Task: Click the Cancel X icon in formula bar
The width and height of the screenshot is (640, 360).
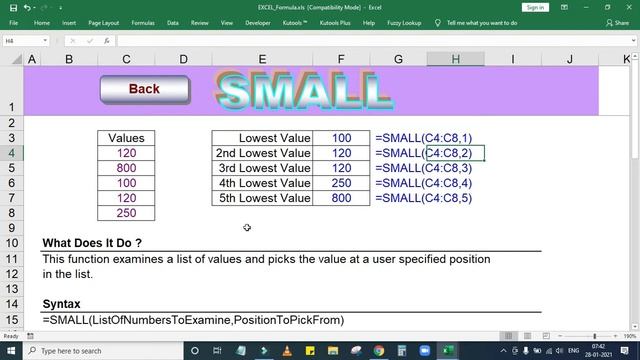Action: (72, 41)
